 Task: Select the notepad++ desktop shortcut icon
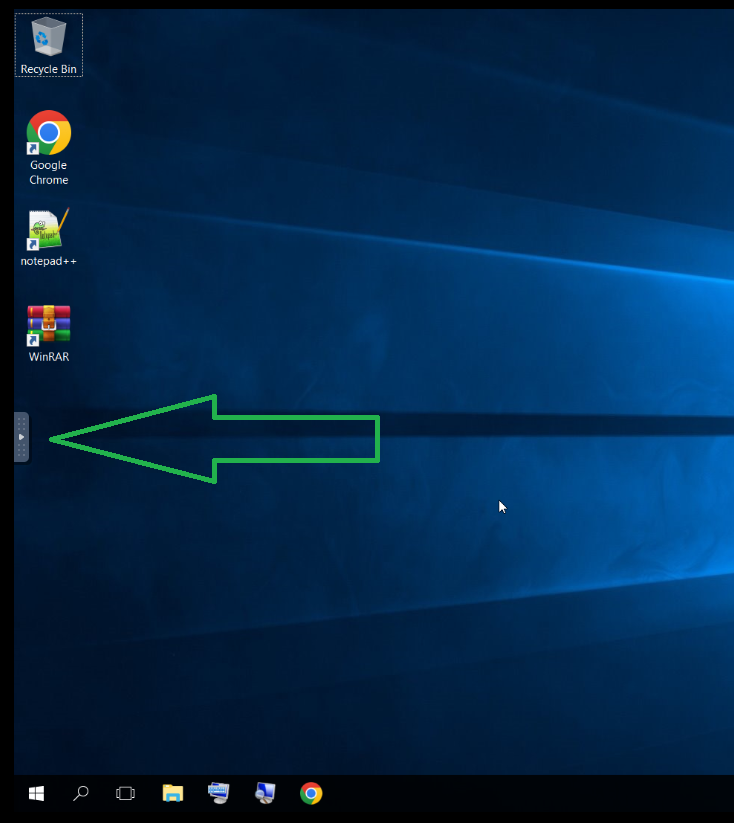(48, 230)
